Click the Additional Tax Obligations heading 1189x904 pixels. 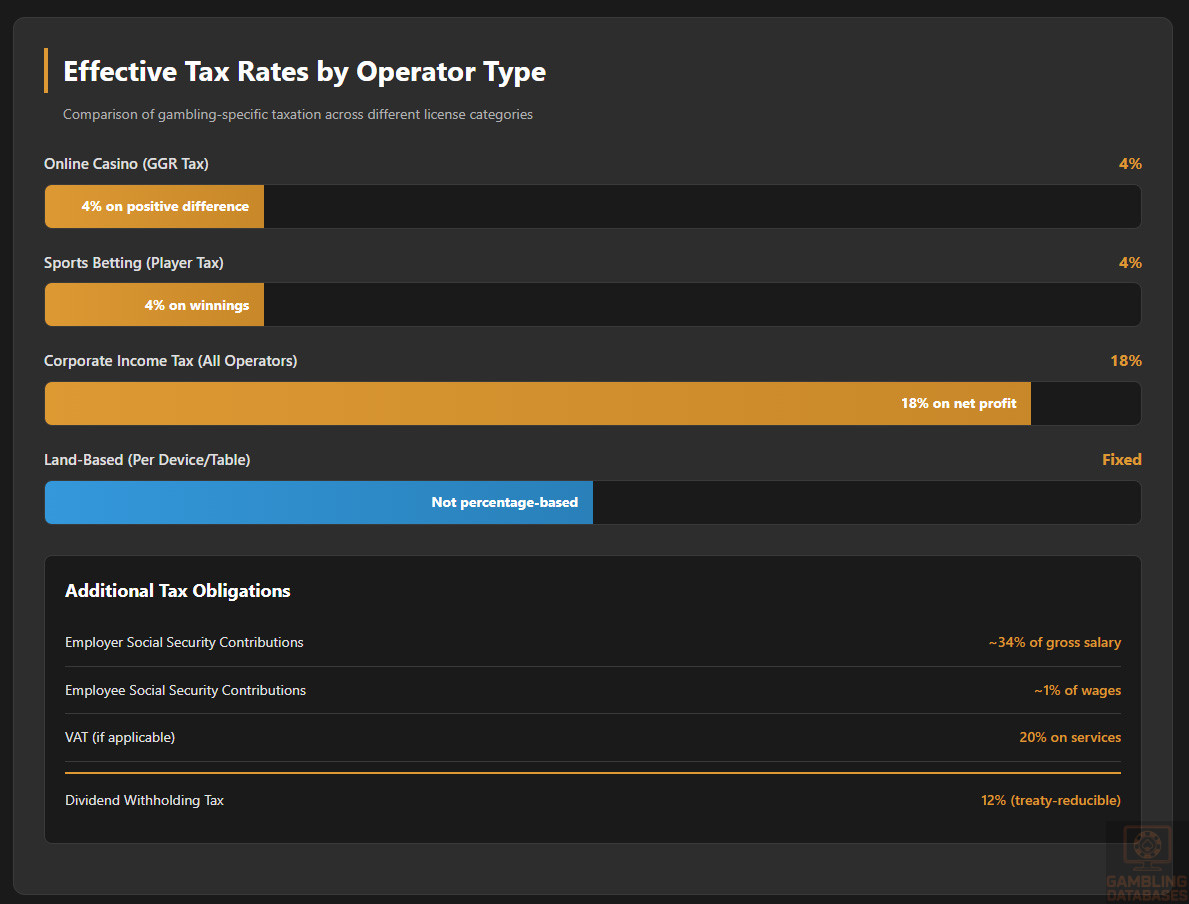[x=178, y=591]
